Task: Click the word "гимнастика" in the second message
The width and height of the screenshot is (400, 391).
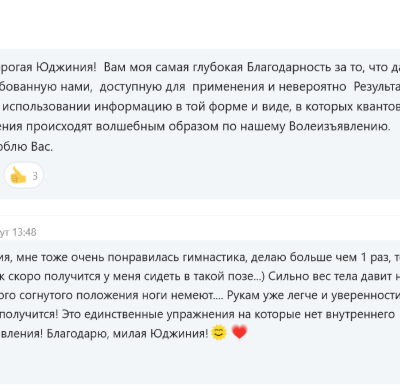Action: click(215, 258)
